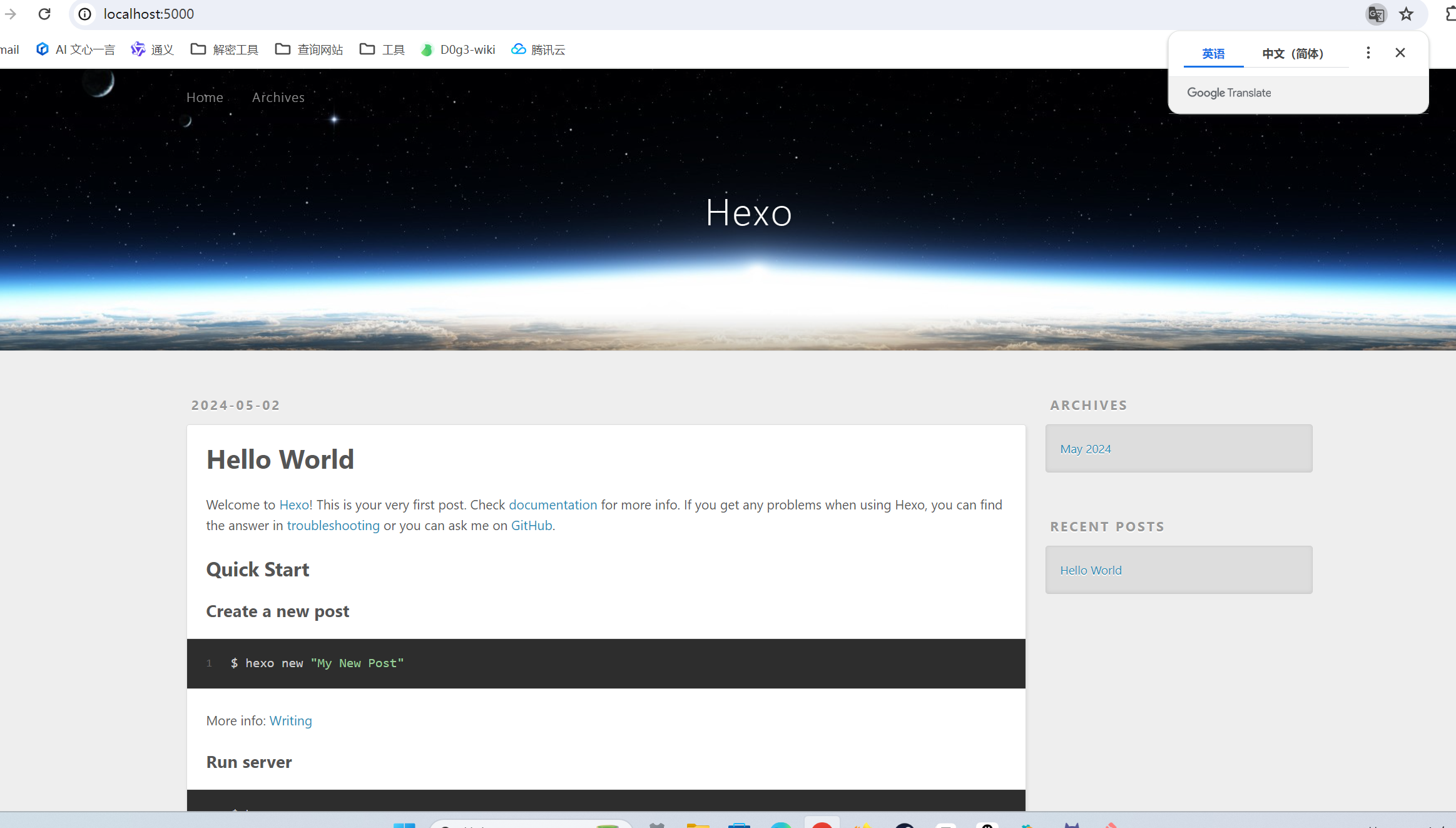Open the 通义 bookmark
Image resolution: width=1456 pixels, height=828 pixels.
(152, 49)
